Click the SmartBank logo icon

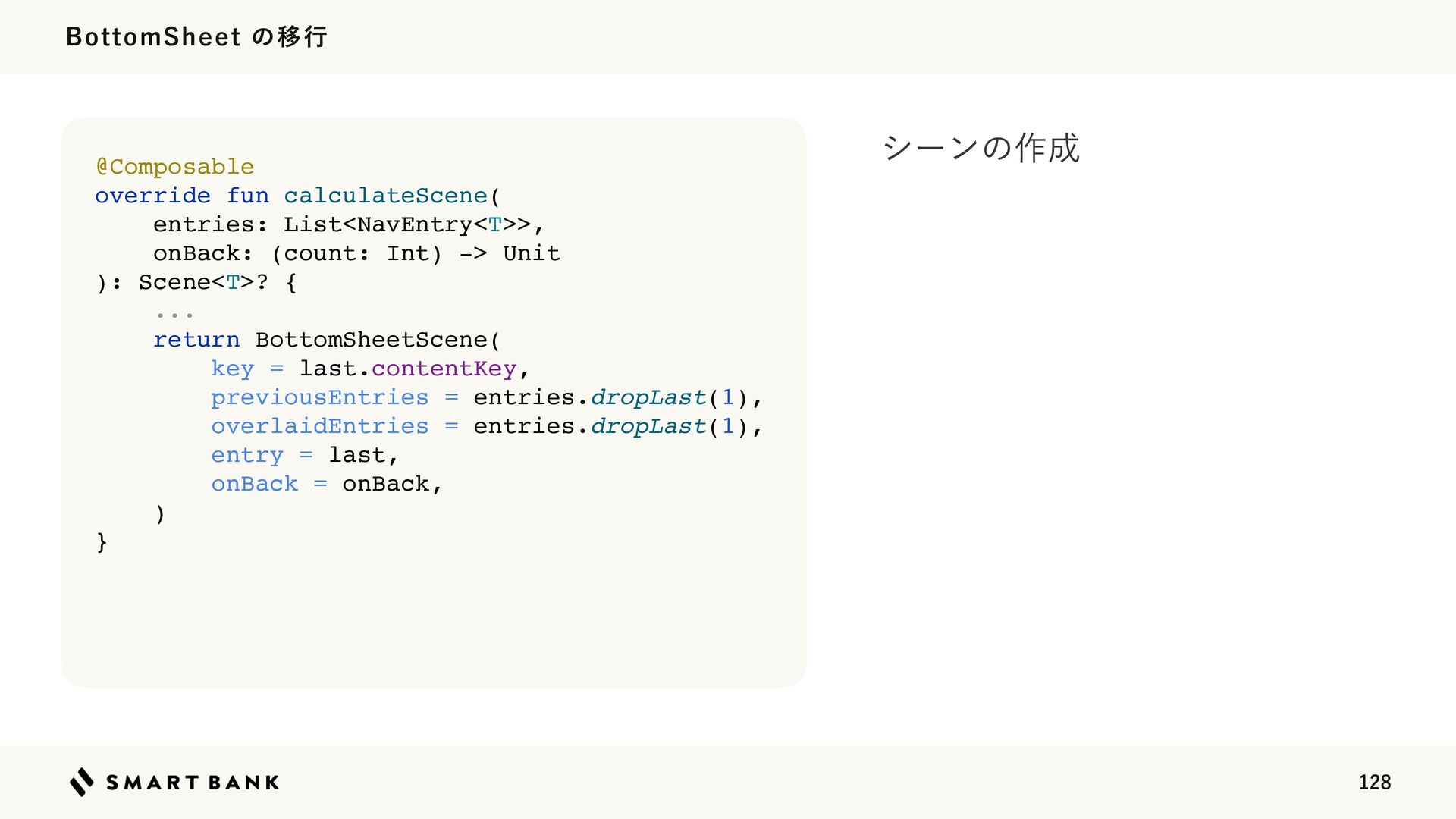point(82,782)
